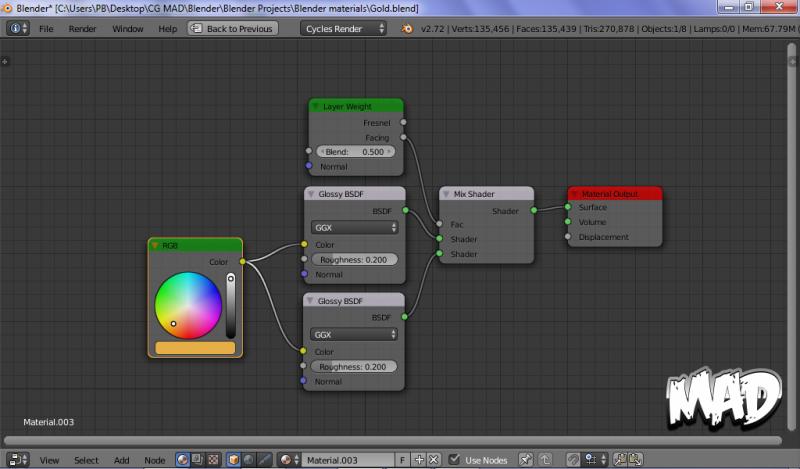Toggle the Use Nodes checkbox
Image resolution: width=800 pixels, height=469 pixels.
[x=455, y=460]
